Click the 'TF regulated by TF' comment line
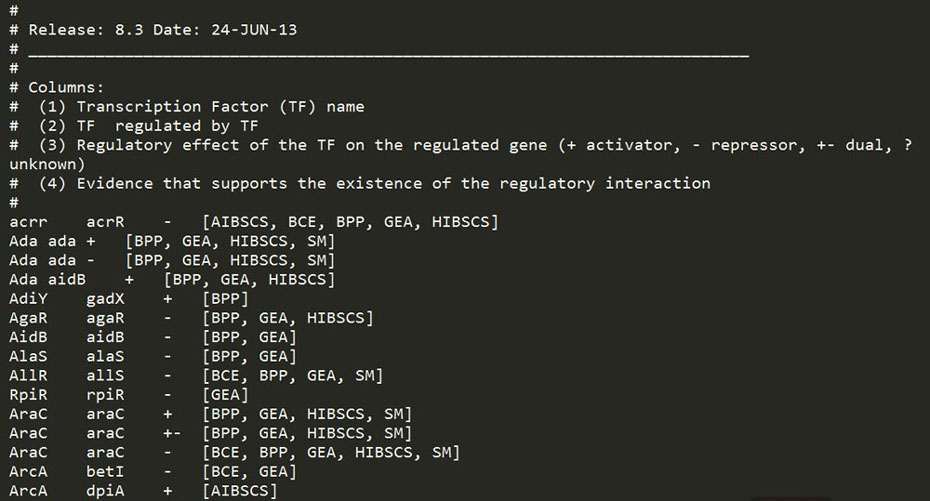 click(x=133, y=126)
